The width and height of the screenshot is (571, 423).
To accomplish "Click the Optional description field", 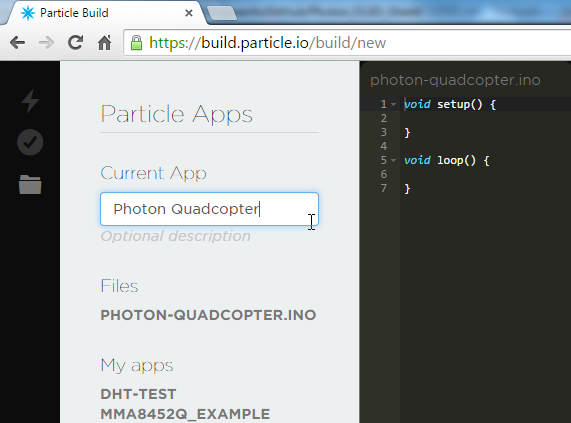I will [x=176, y=236].
